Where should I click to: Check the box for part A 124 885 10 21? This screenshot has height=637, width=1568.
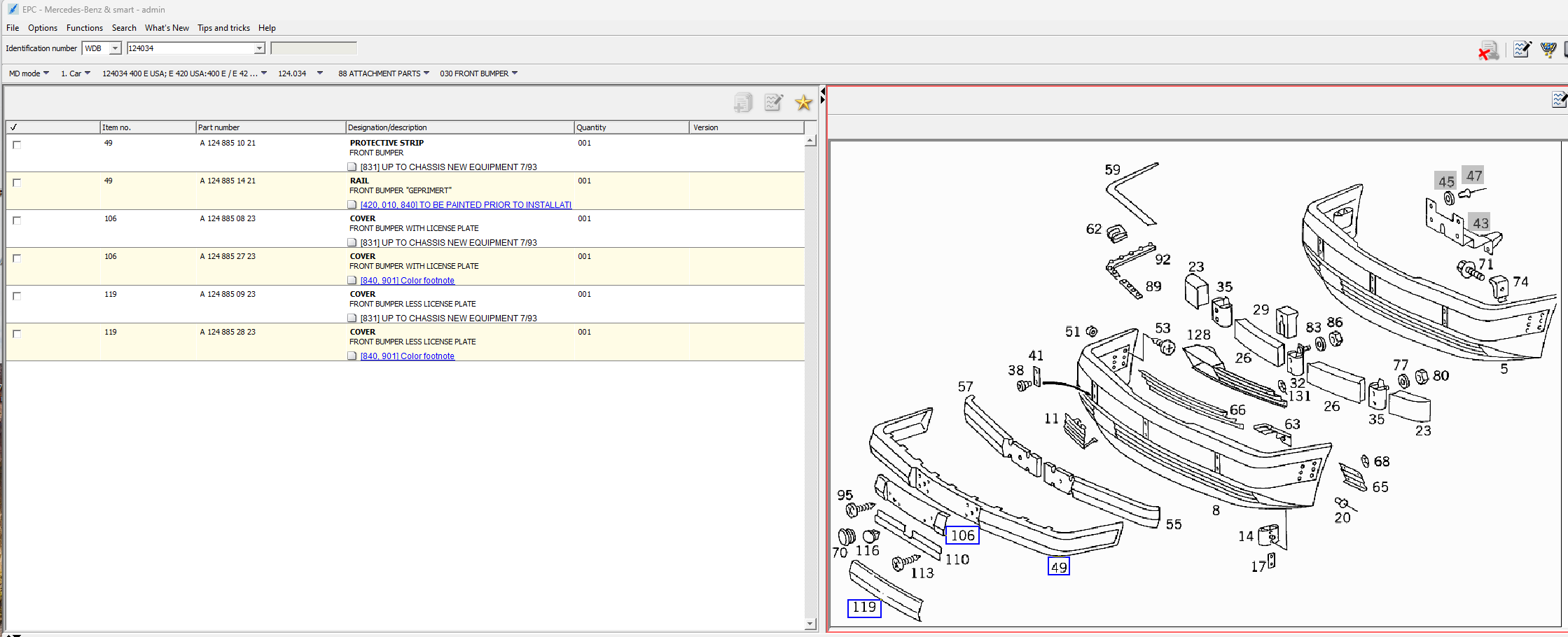pos(17,145)
